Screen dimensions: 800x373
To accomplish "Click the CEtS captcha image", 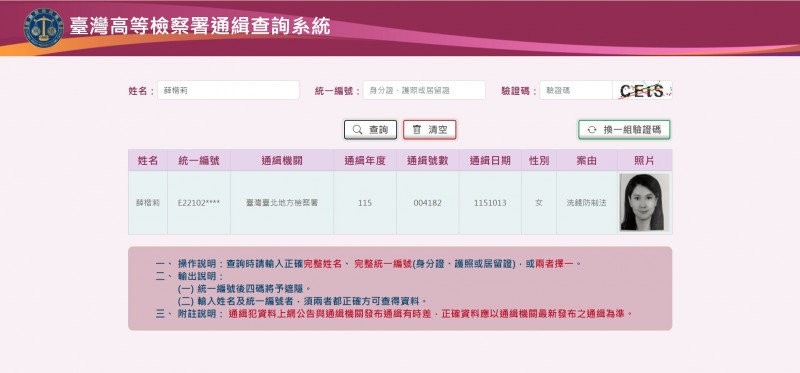I will [642, 90].
